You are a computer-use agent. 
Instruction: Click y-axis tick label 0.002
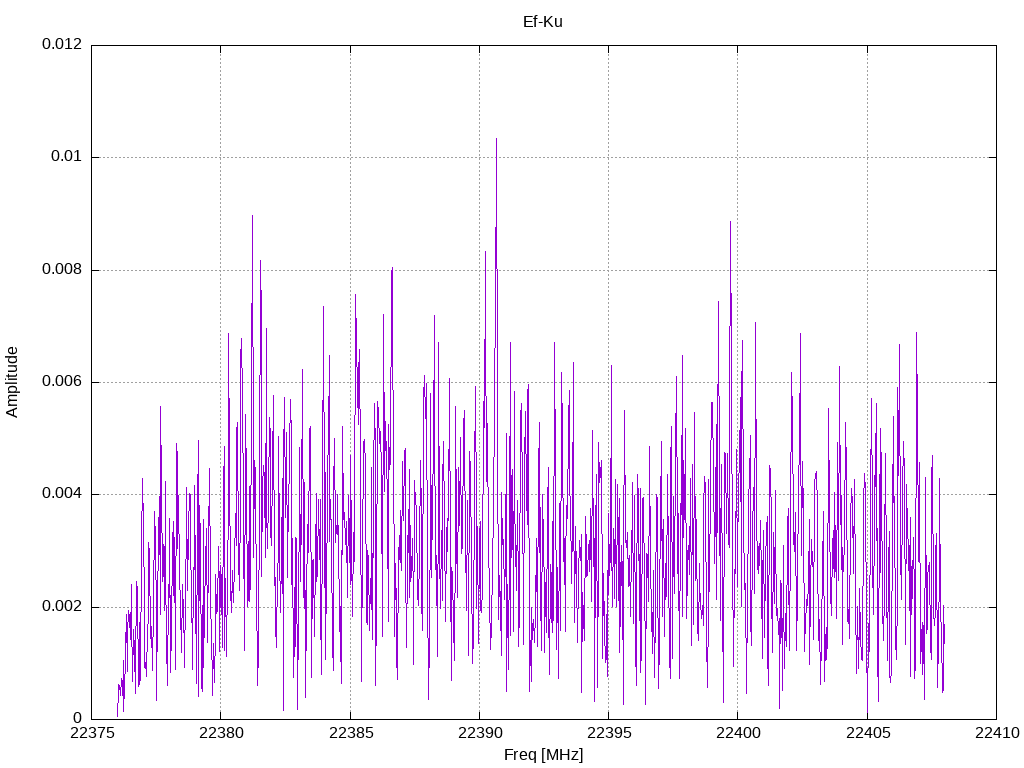tap(62, 606)
